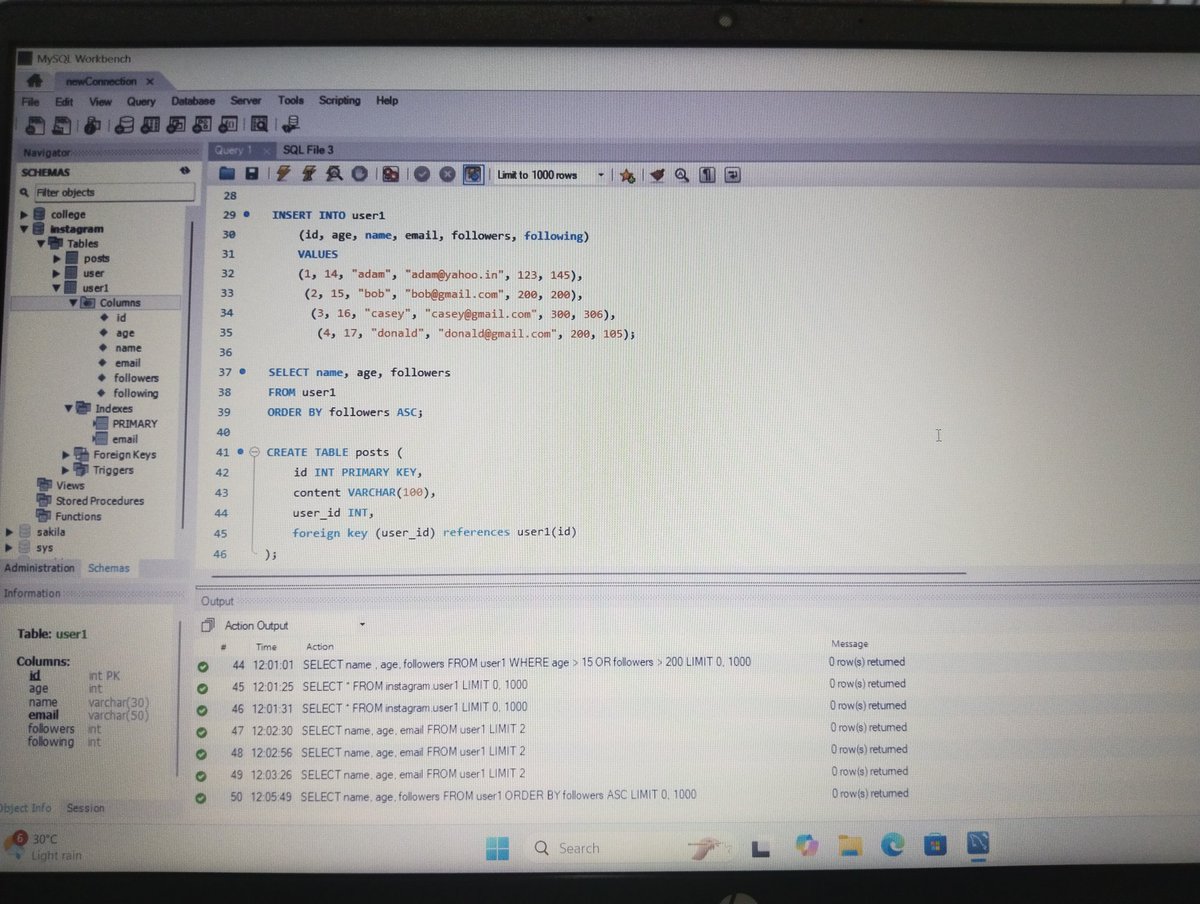Expand the sakila schema
The image size is (1200, 904).
pos(10,532)
